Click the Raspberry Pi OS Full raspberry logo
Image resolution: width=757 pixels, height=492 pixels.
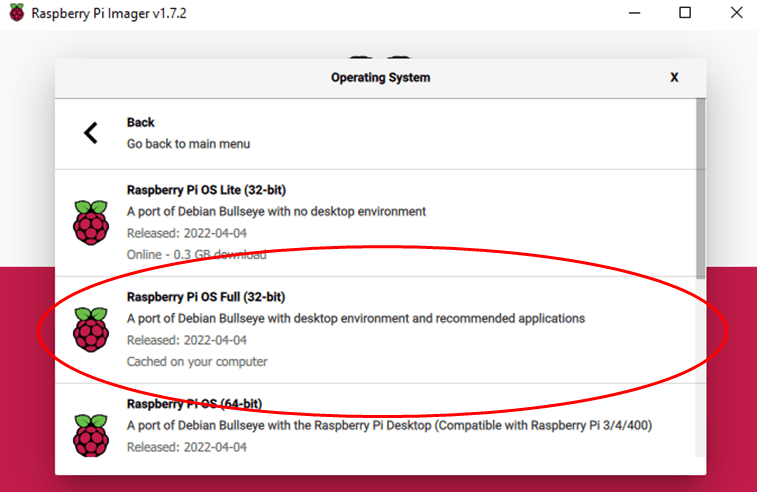click(x=91, y=329)
